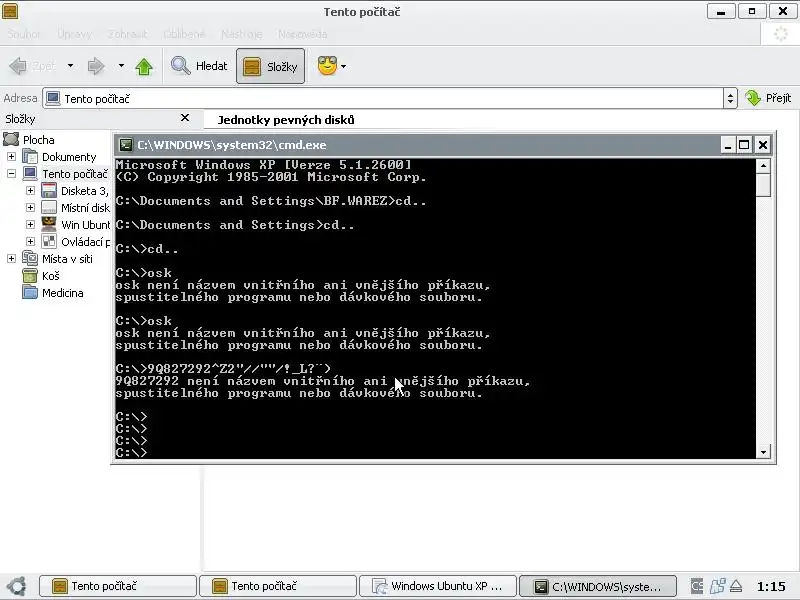Viewport: 800px width, 600px height.
Task: Open the Back history dropdown arrow
Action: (70, 66)
